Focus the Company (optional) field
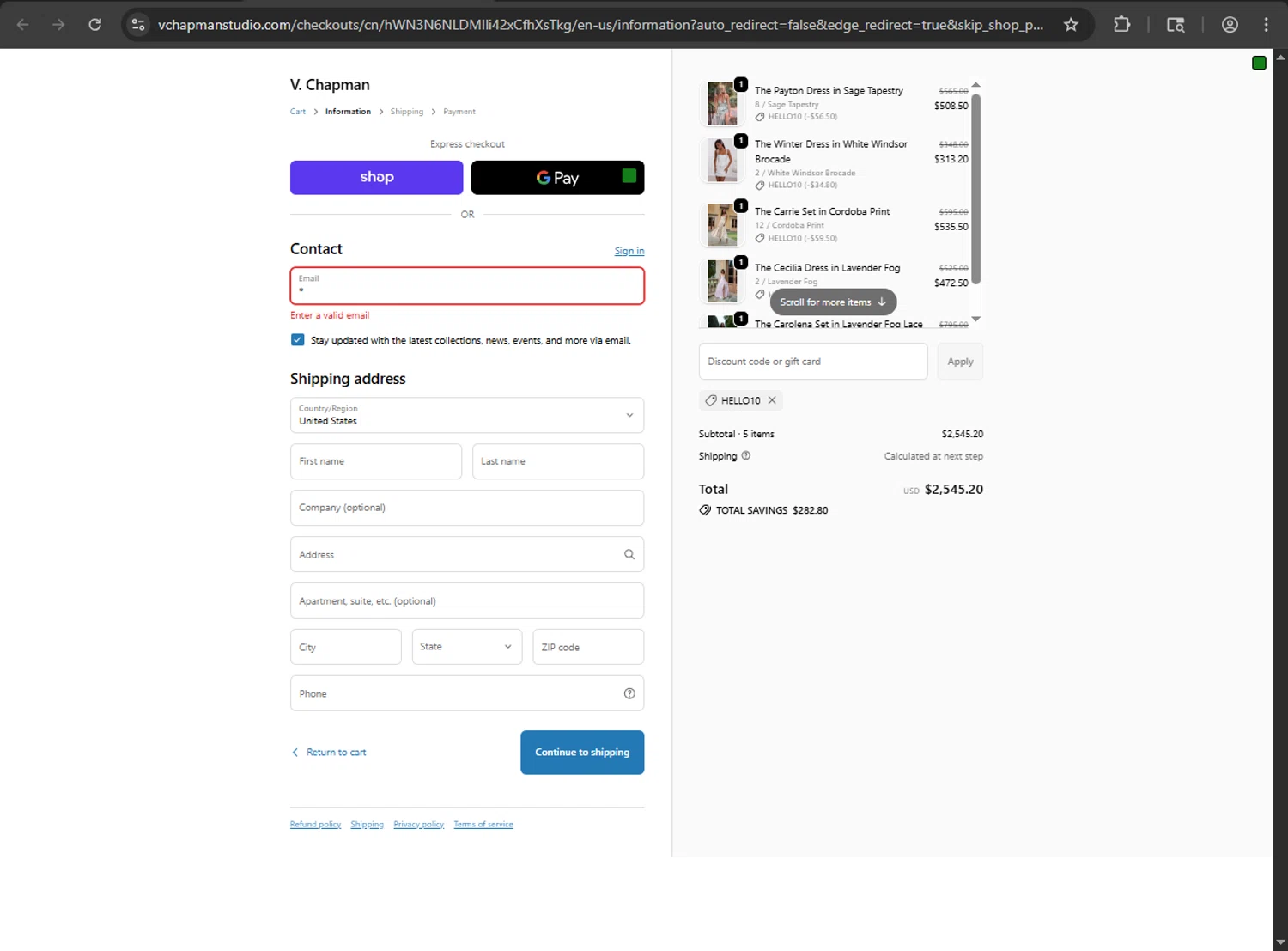Screen dimensions: 1288x951 [x=467, y=508]
